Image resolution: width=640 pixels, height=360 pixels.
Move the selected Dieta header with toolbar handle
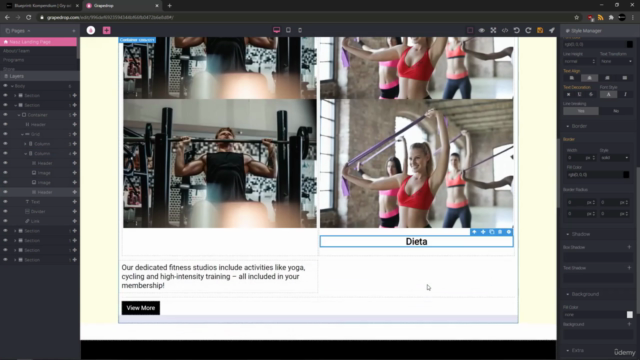(483, 232)
